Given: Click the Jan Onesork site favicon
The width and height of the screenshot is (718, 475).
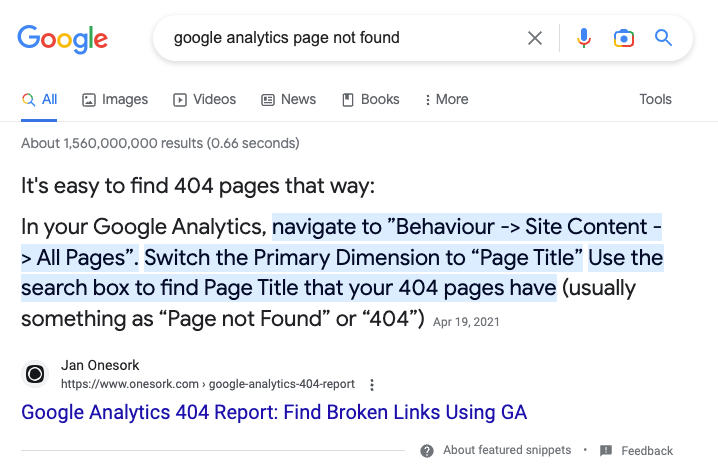Looking at the screenshot, I should click(x=35, y=374).
